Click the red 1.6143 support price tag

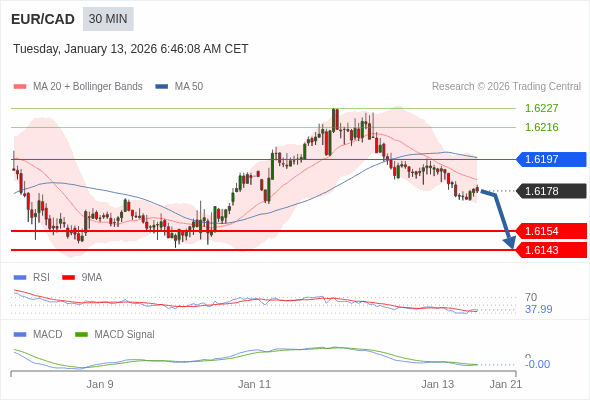coord(551,250)
